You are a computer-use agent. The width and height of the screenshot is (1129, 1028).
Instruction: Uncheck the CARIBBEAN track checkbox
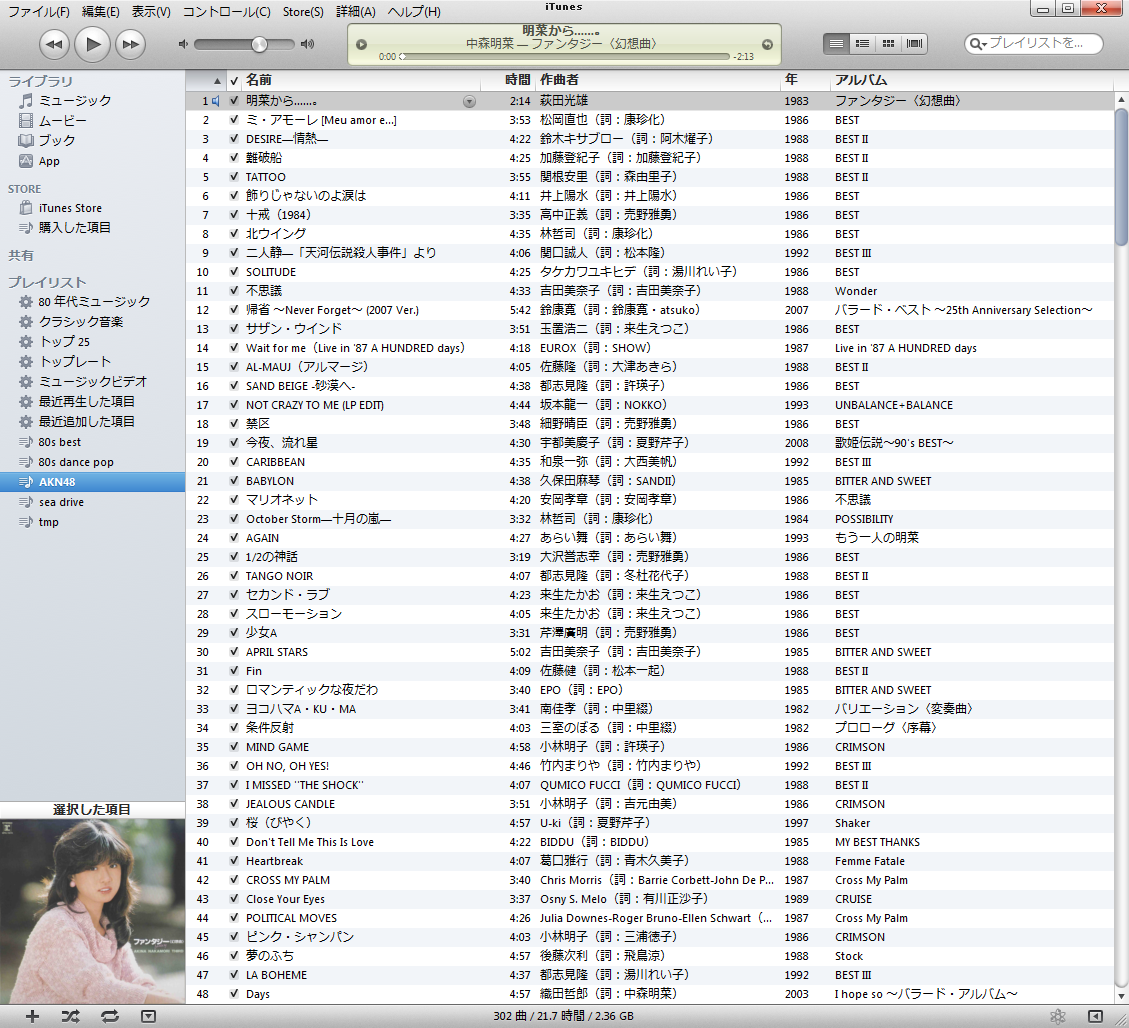coord(234,462)
